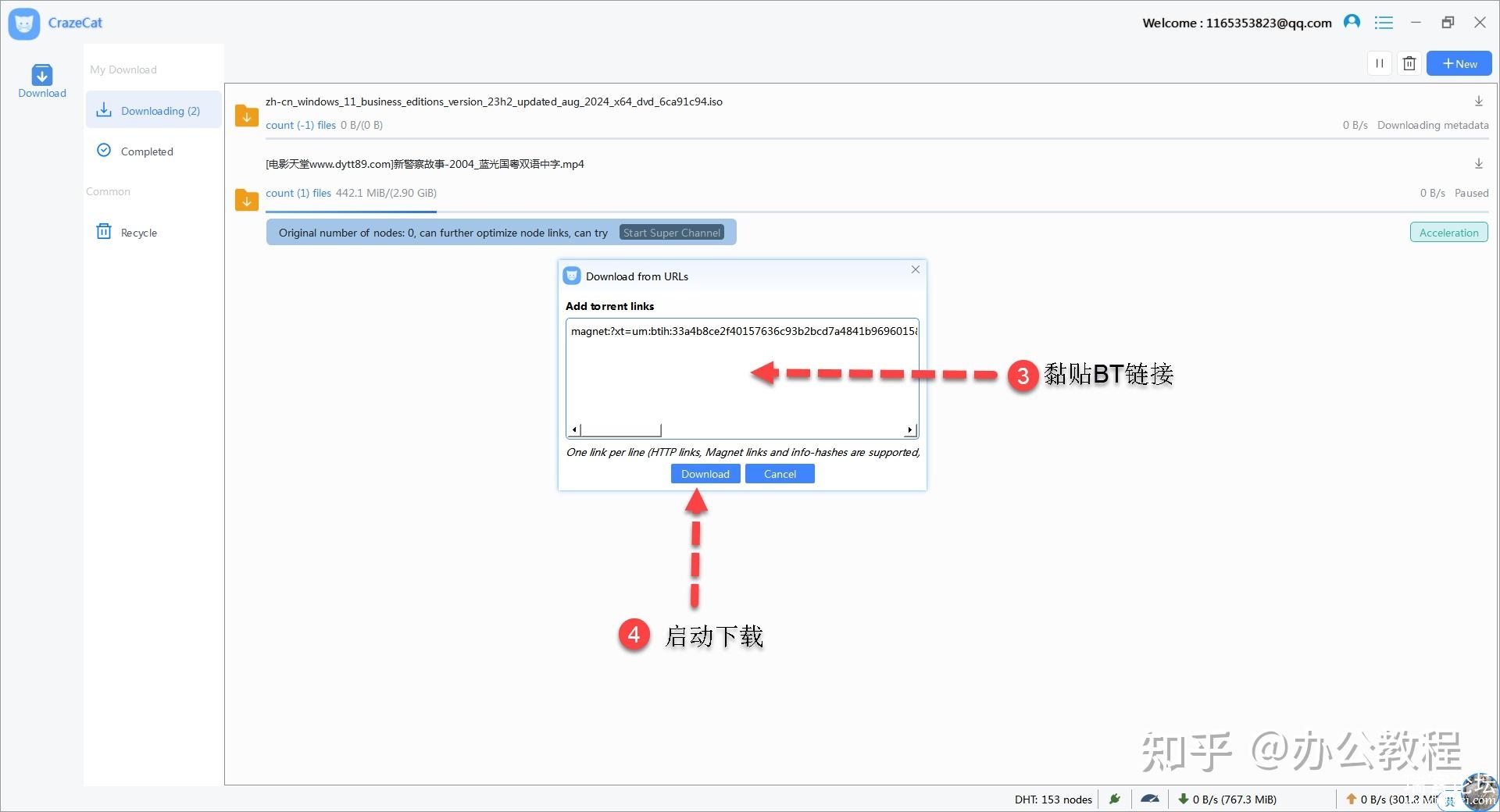This screenshot has height=812, width=1500.
Task: Click the folder icon of Windows 11 ISO task
Action: 247,116
